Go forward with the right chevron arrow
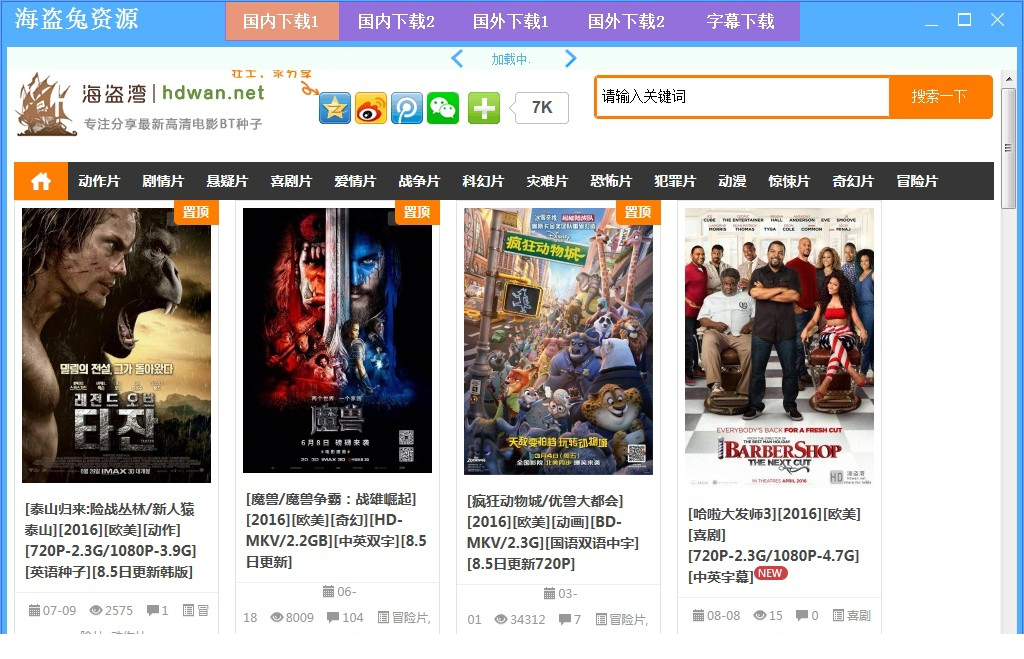This screenshot has width=1024, height=659. pyautogui.click(x=570, y=59)
